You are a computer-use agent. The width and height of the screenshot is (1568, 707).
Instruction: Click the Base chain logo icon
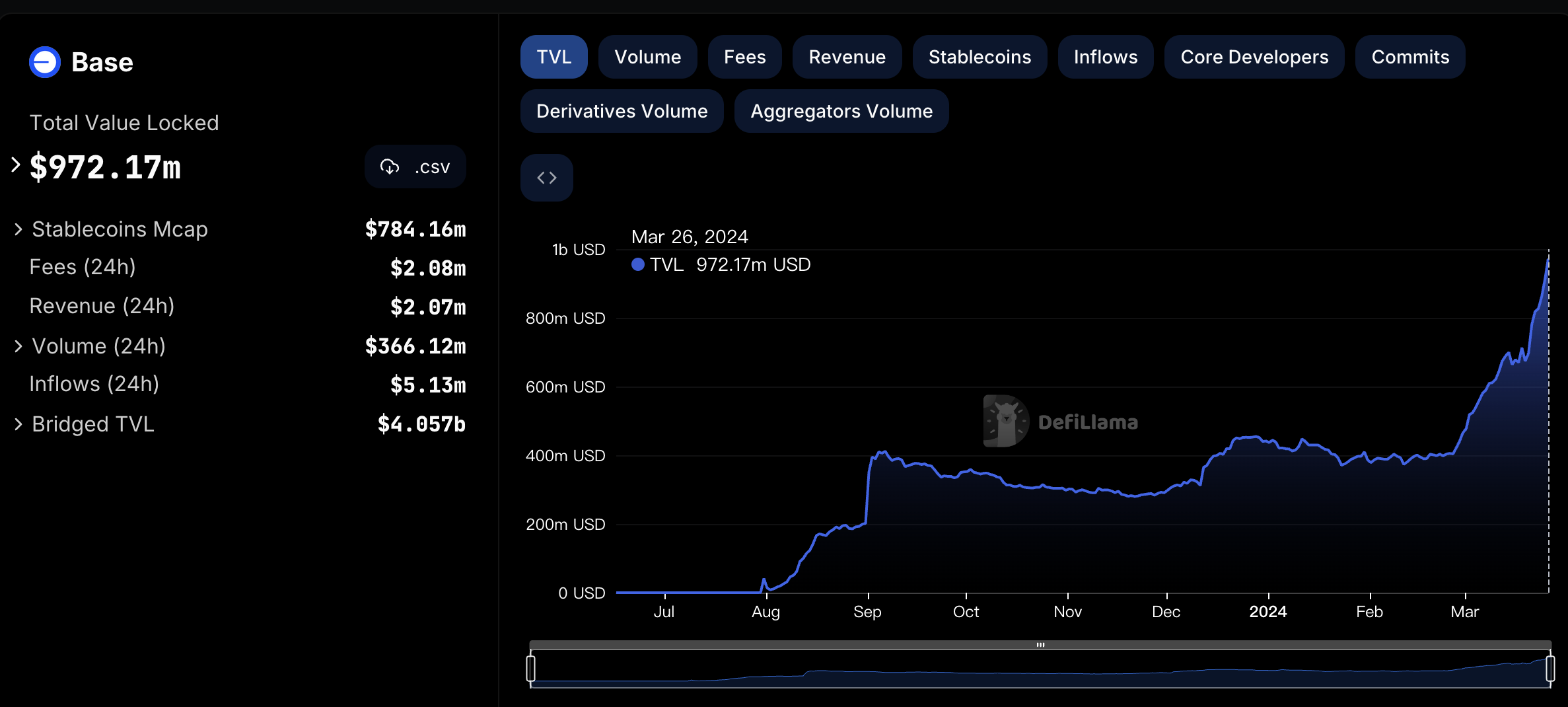tap(45, 62)
